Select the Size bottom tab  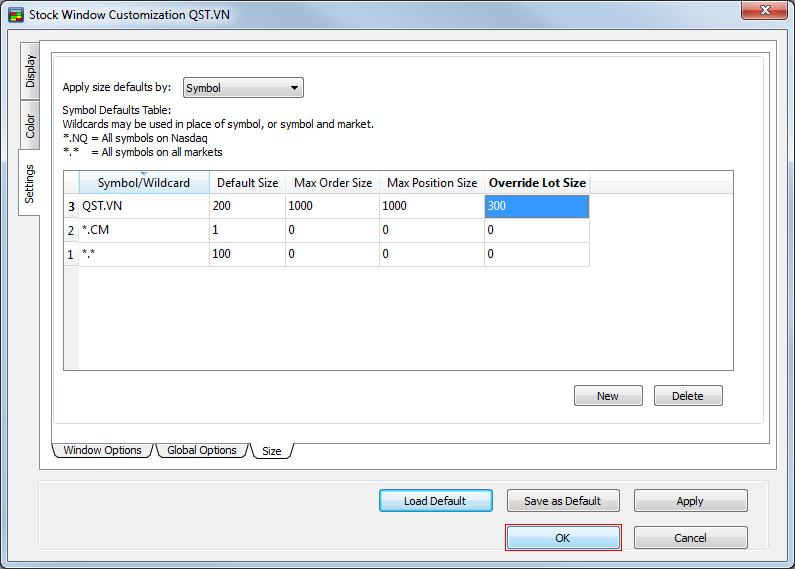(x=271, y=451)
